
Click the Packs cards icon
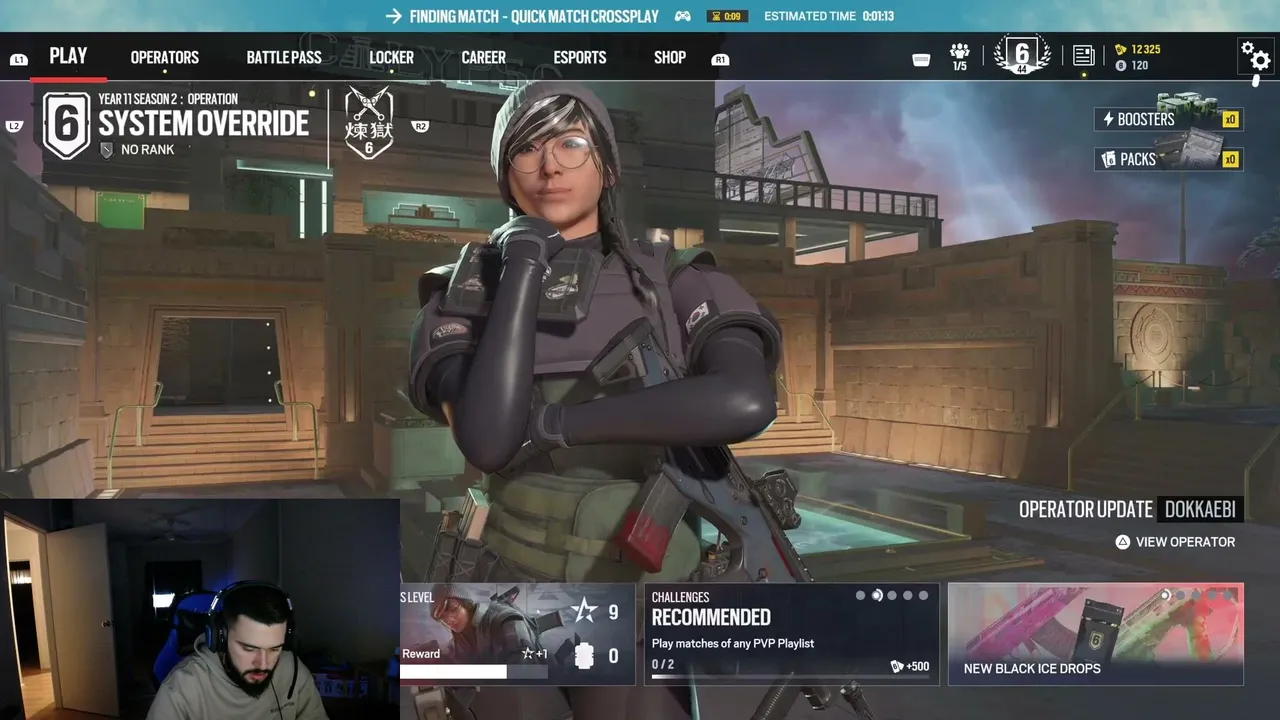pos(1108,159)
